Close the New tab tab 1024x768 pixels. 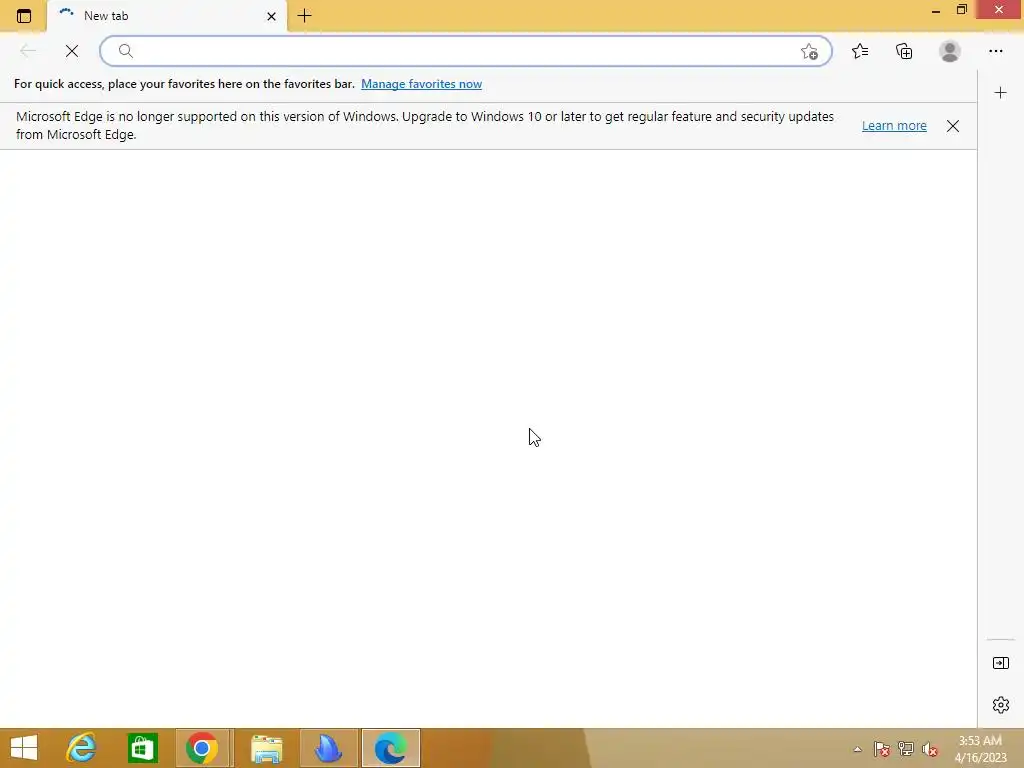point(271,16)
